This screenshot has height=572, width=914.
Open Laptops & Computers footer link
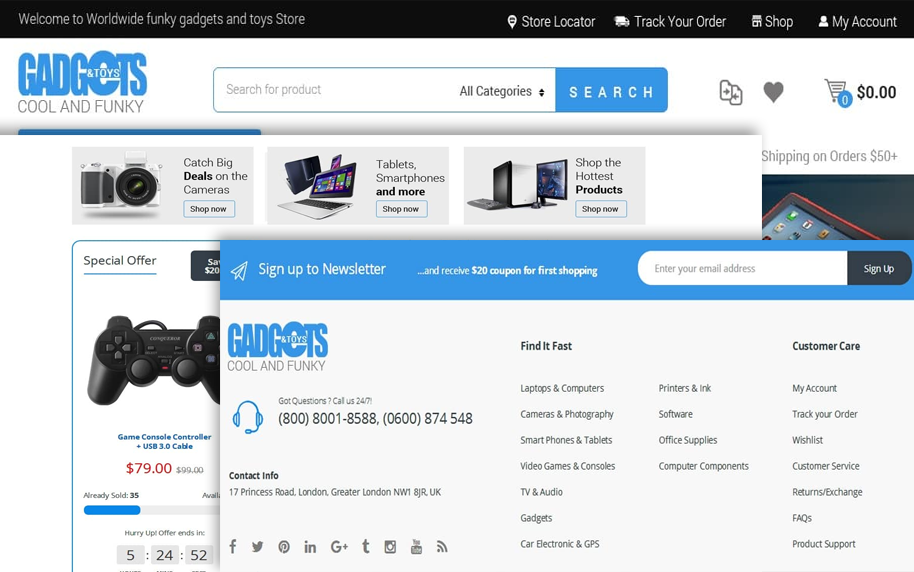point(562,388)
